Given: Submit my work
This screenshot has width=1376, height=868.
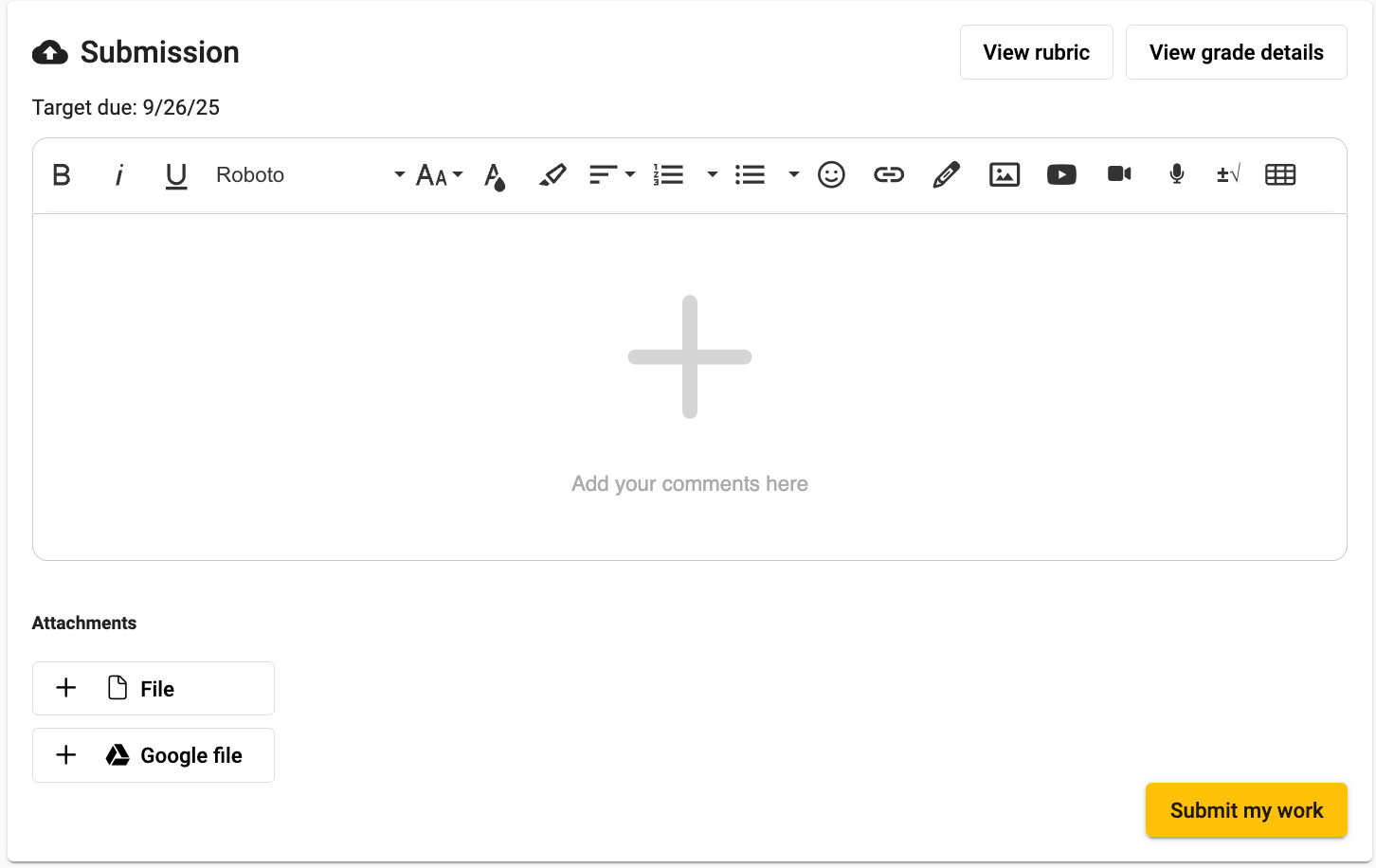Looking at the screenshot, I should 1246,811.
